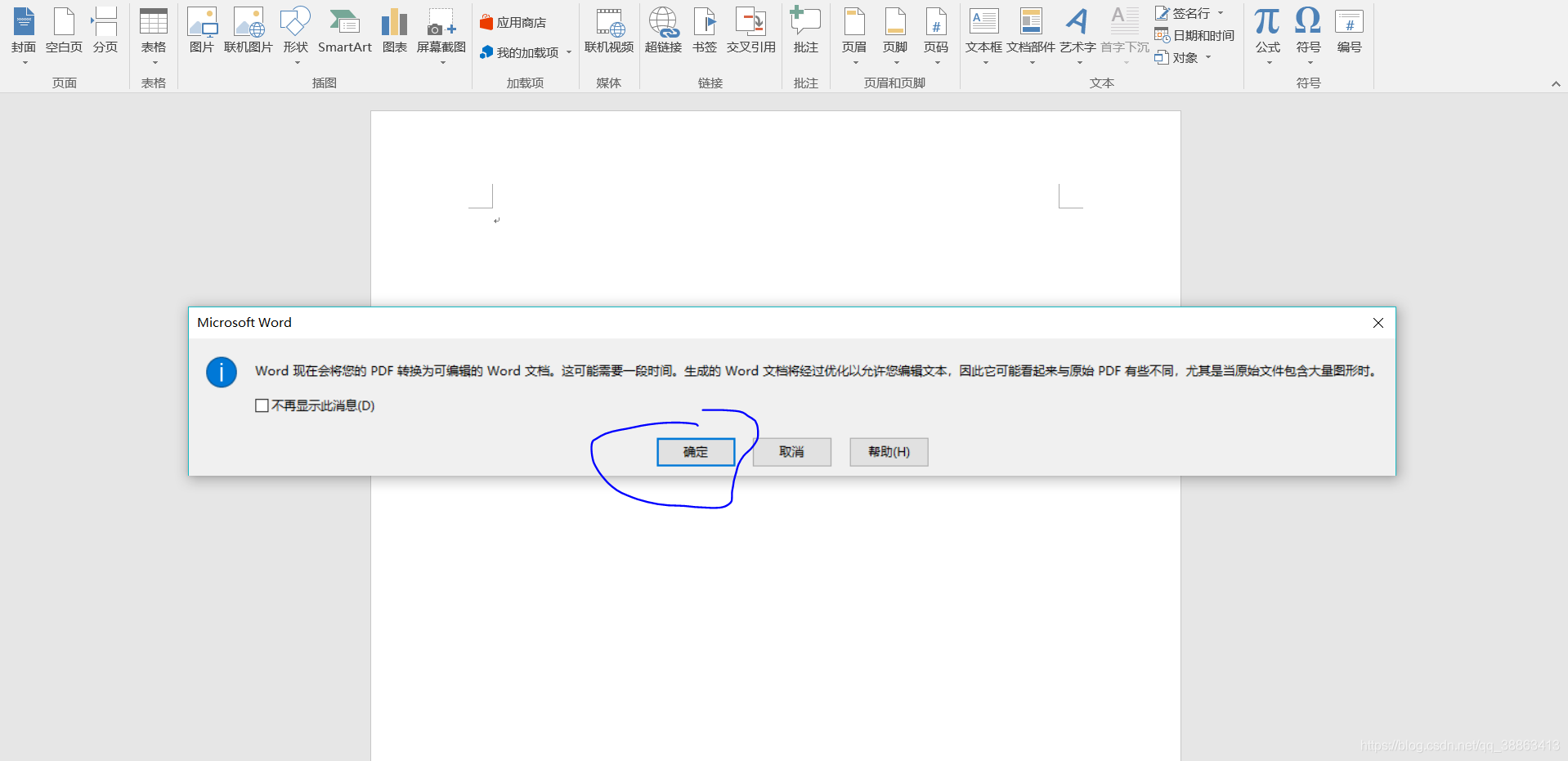Screen dimensions: 1568x761
Task: Expand the Shapes (形状) dropdown arrow
Action: tap(297, 63)
